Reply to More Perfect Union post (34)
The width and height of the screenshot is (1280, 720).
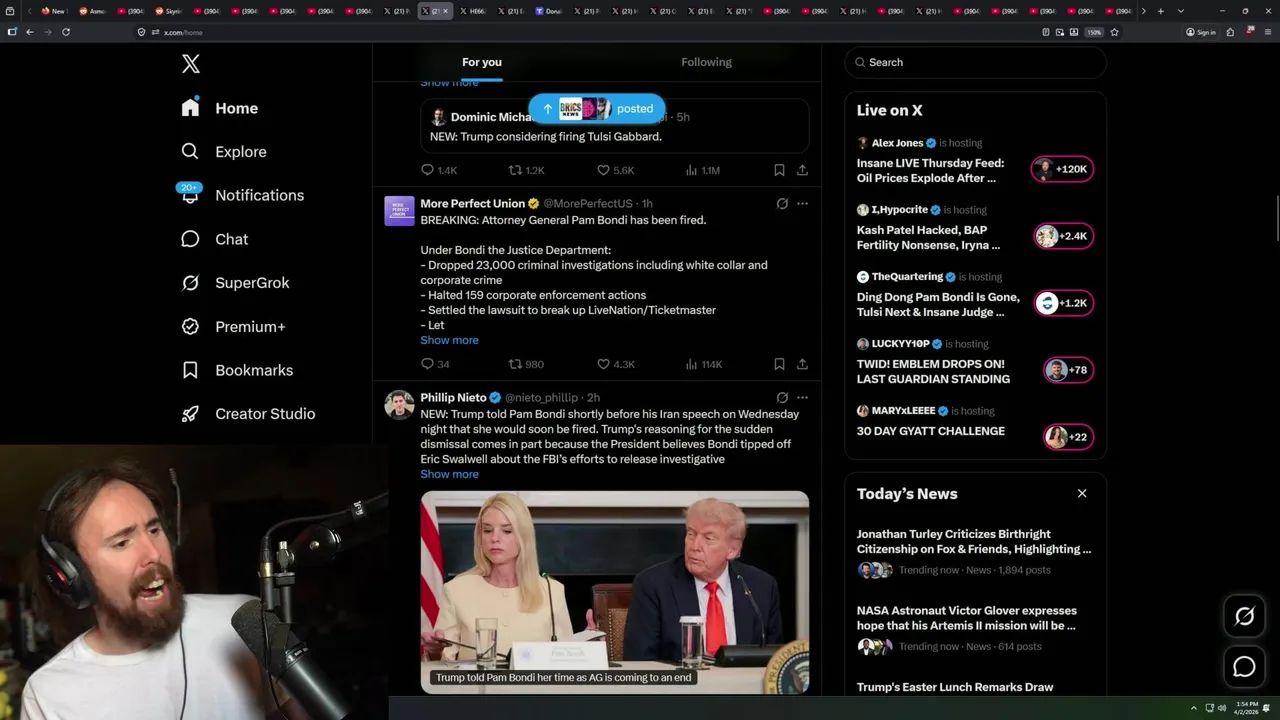click(435, 364)
